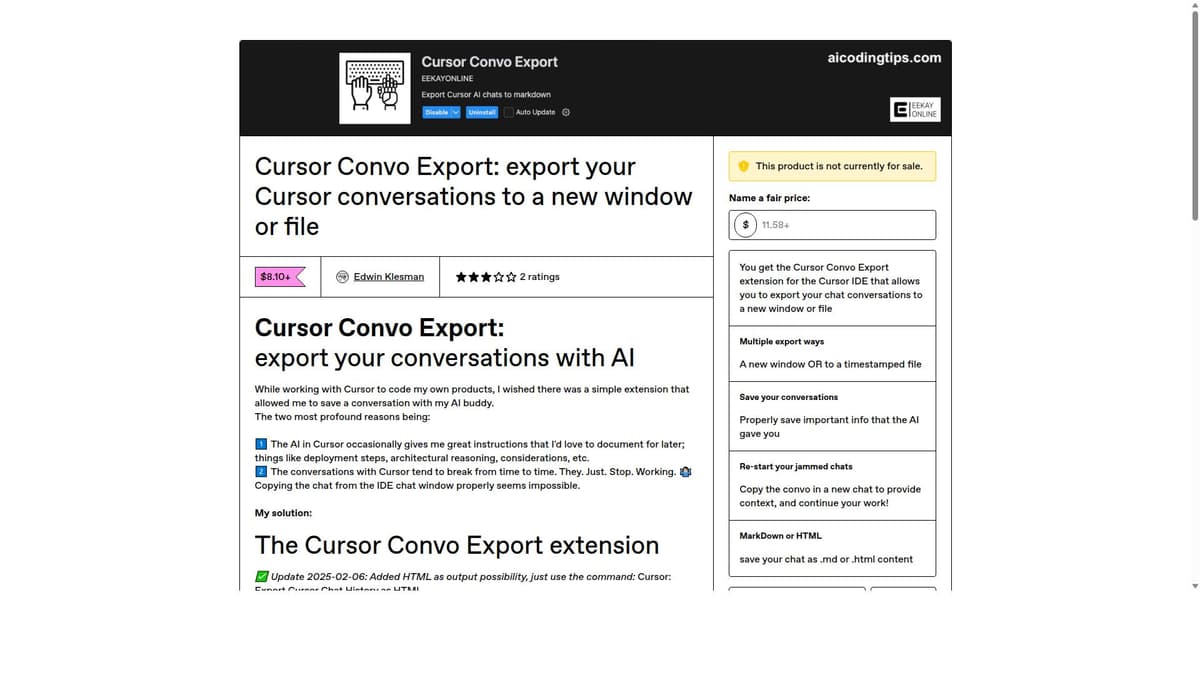Click the '2 ratings' text
Viewport: 1200px width, 675px height.
tap(540, 277)
